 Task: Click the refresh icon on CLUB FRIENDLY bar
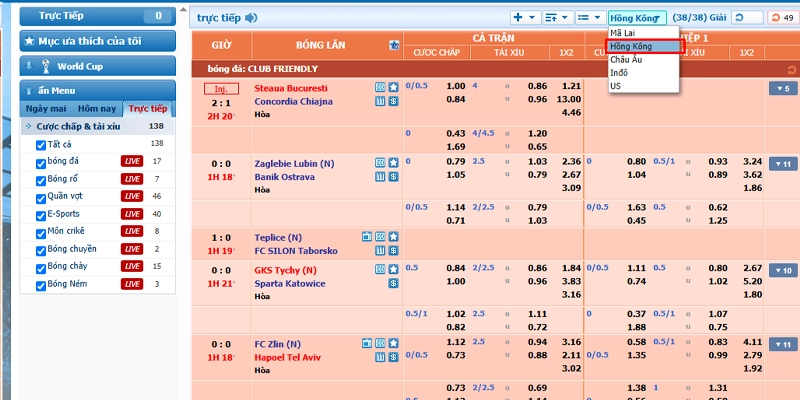pos(791,69)
